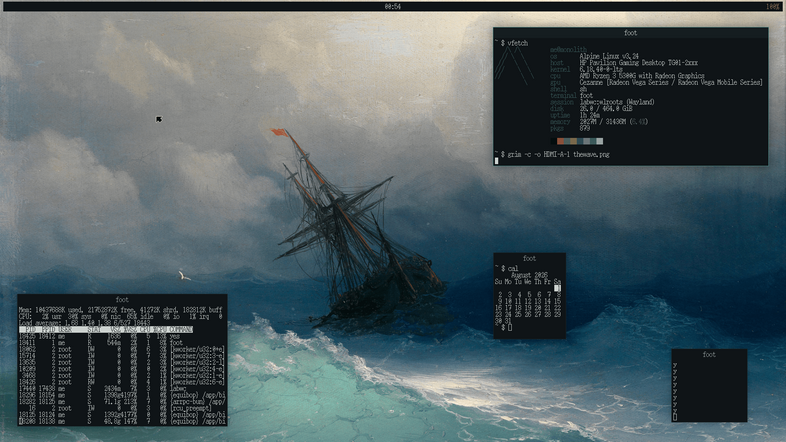Click the memory usage line in vfetch
786x442 pixels.
coord(614,121)
